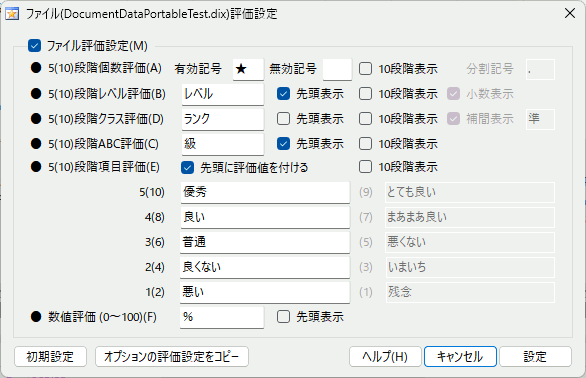
Task: Click the レベル text field
Action: point(222,94)
